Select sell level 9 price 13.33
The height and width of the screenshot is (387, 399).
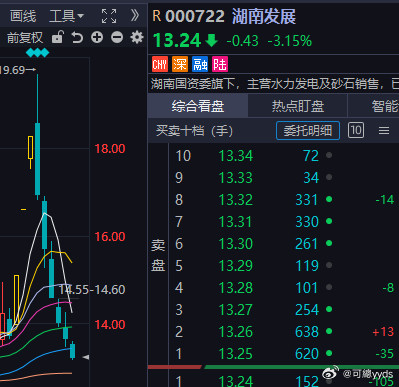click(236, 178)
